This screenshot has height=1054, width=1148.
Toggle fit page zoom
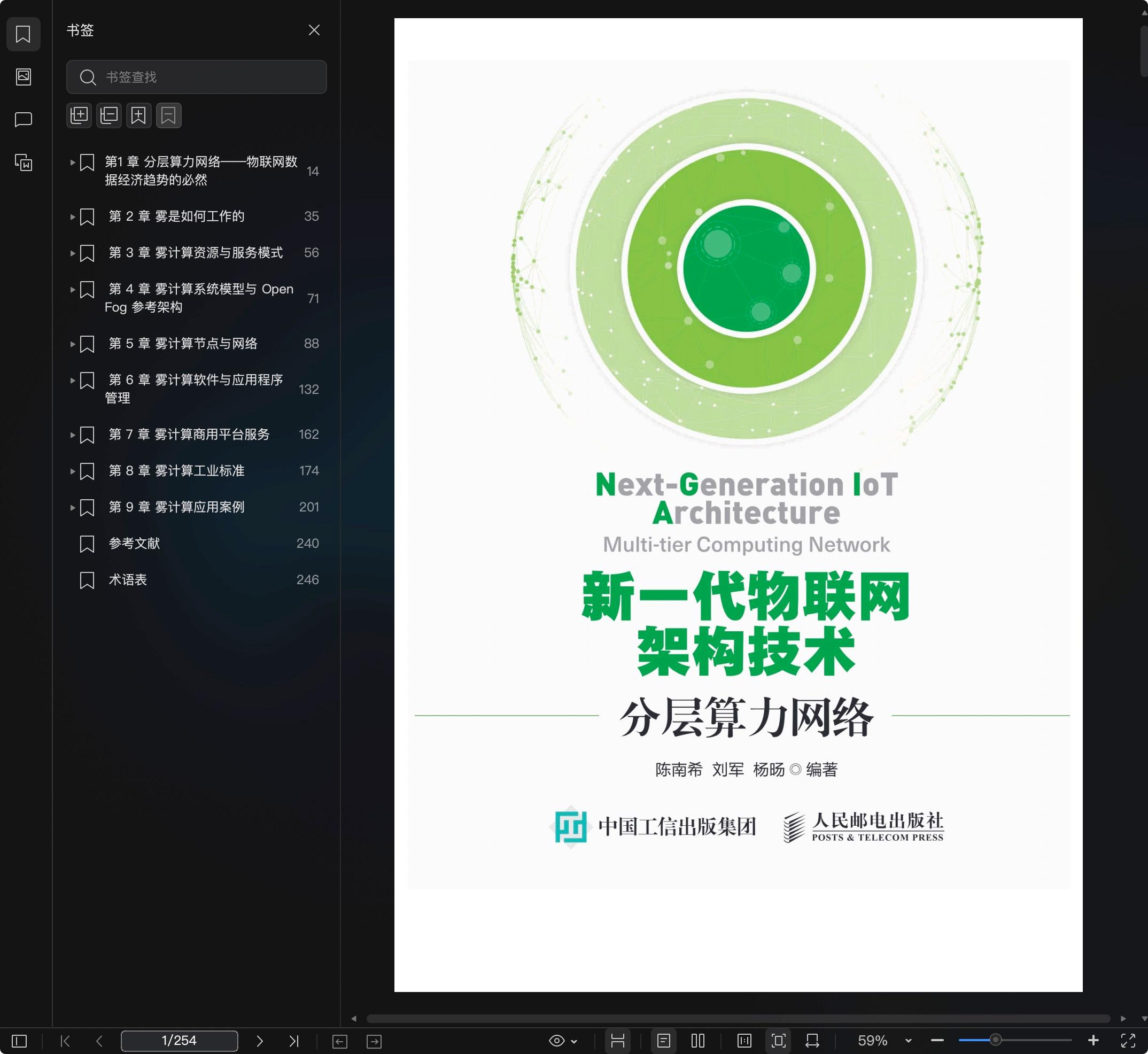(779, 1041)
